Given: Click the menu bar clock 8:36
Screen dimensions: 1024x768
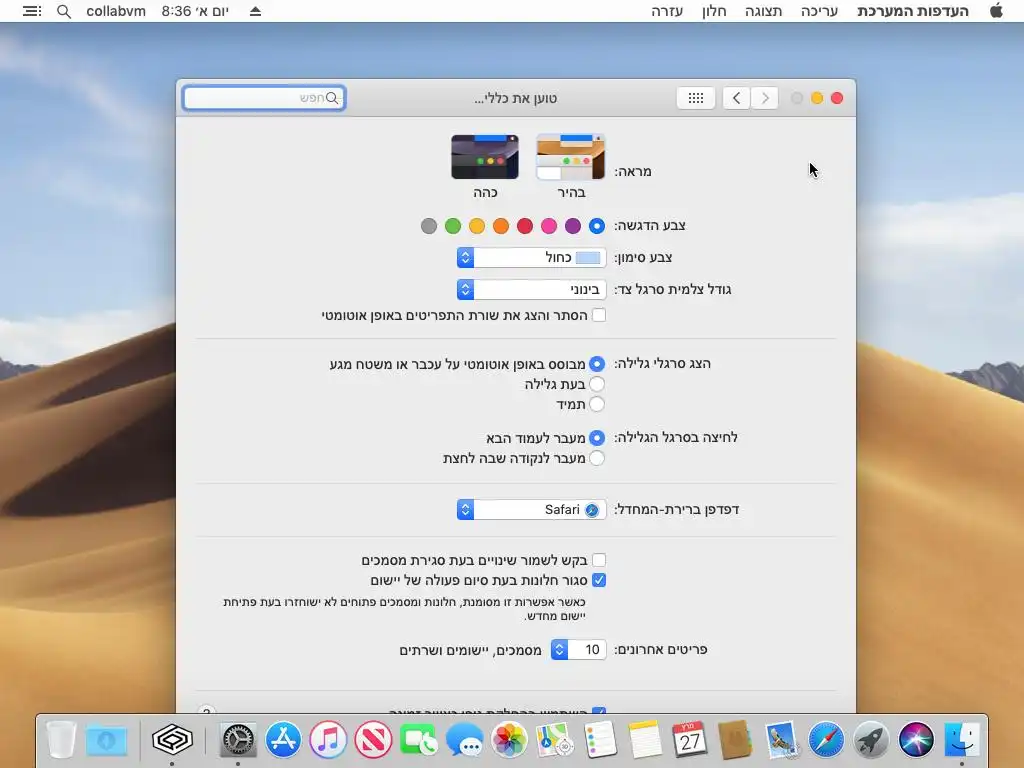Looking at the screenshot, I should [195, 11].
